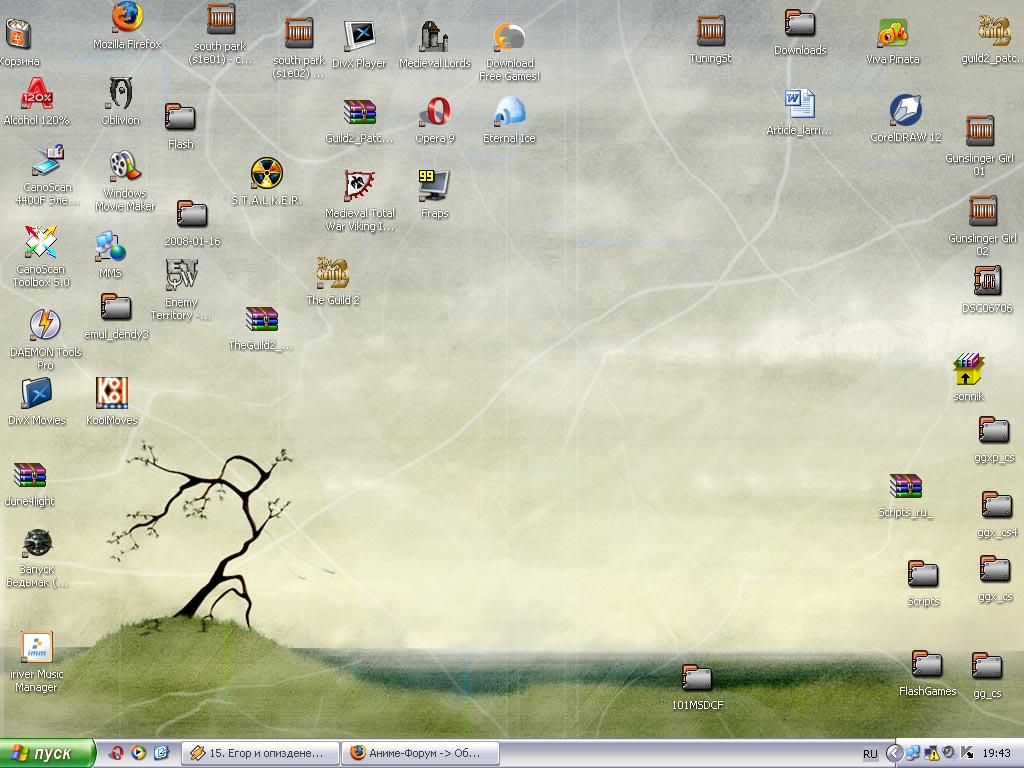This screenshot has height=768, width=1024.
Task: Open the Downloads folder on desktop
Action: click(x=800, y=25)
